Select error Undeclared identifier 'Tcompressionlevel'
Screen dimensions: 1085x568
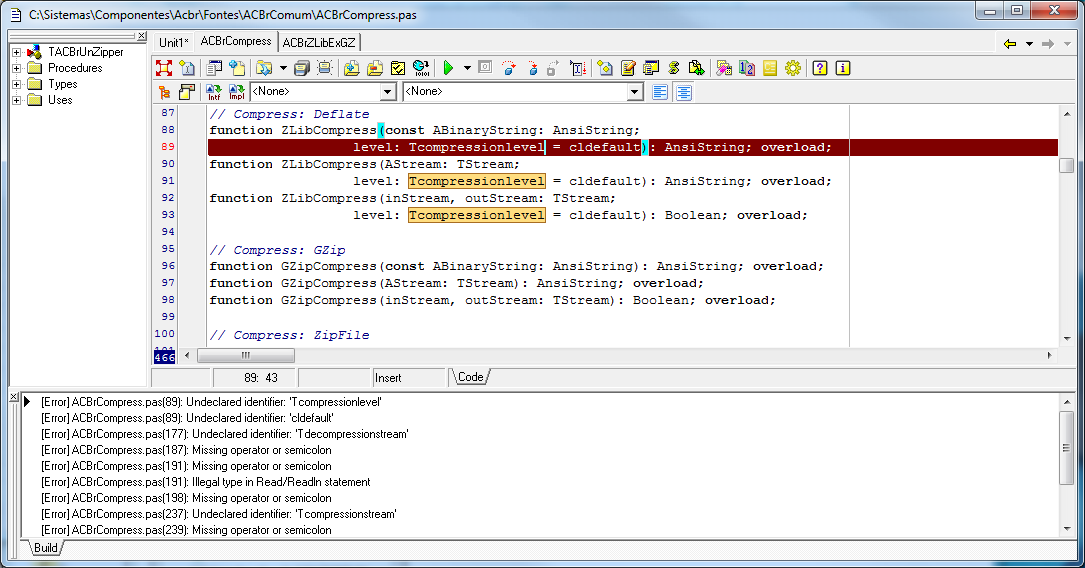point(211,402)
